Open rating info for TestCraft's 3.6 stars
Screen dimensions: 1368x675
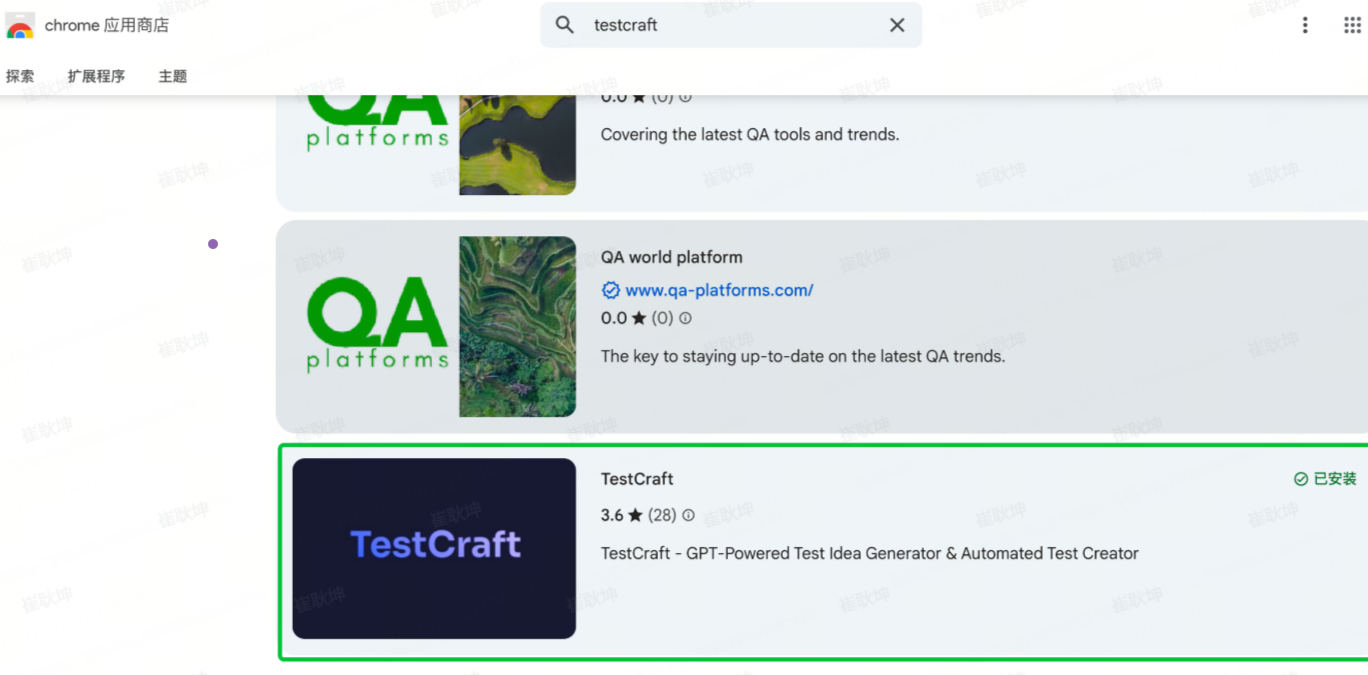[x=687, y=515]
